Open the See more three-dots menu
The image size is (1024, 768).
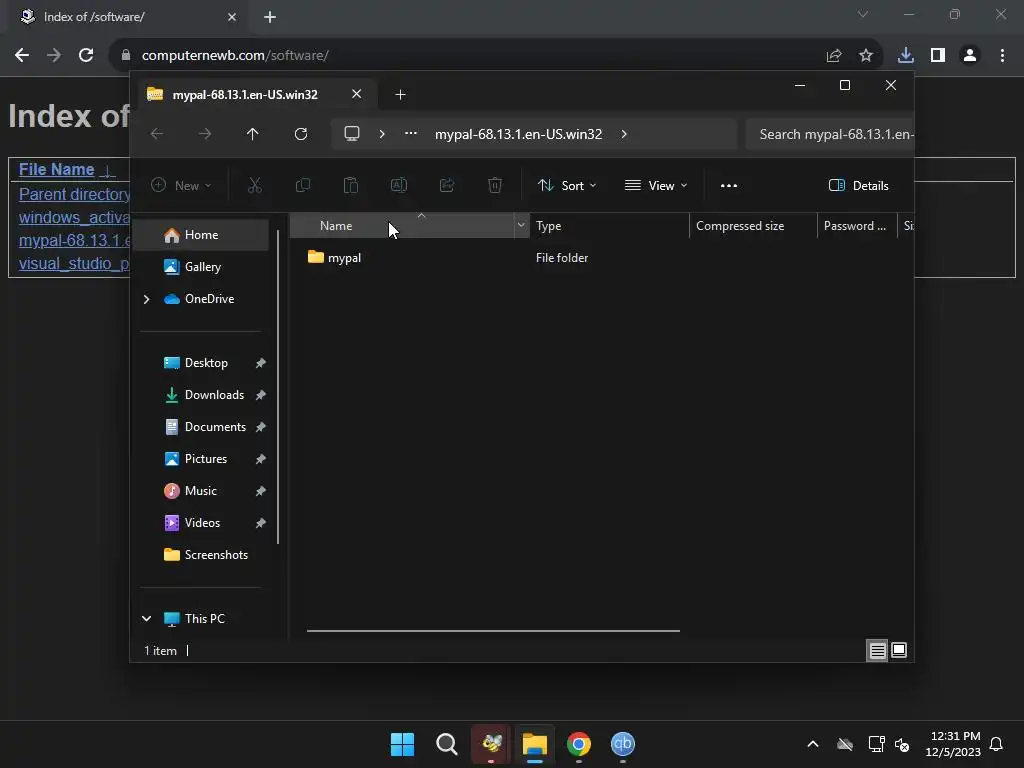click(x=729, y=185)
